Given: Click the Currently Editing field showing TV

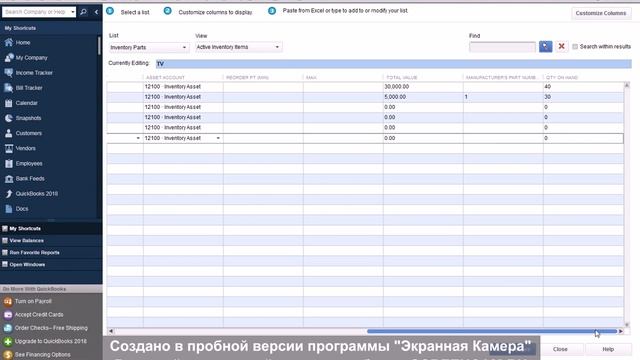Looking at the screenshot, I should [x=393, y=64].
